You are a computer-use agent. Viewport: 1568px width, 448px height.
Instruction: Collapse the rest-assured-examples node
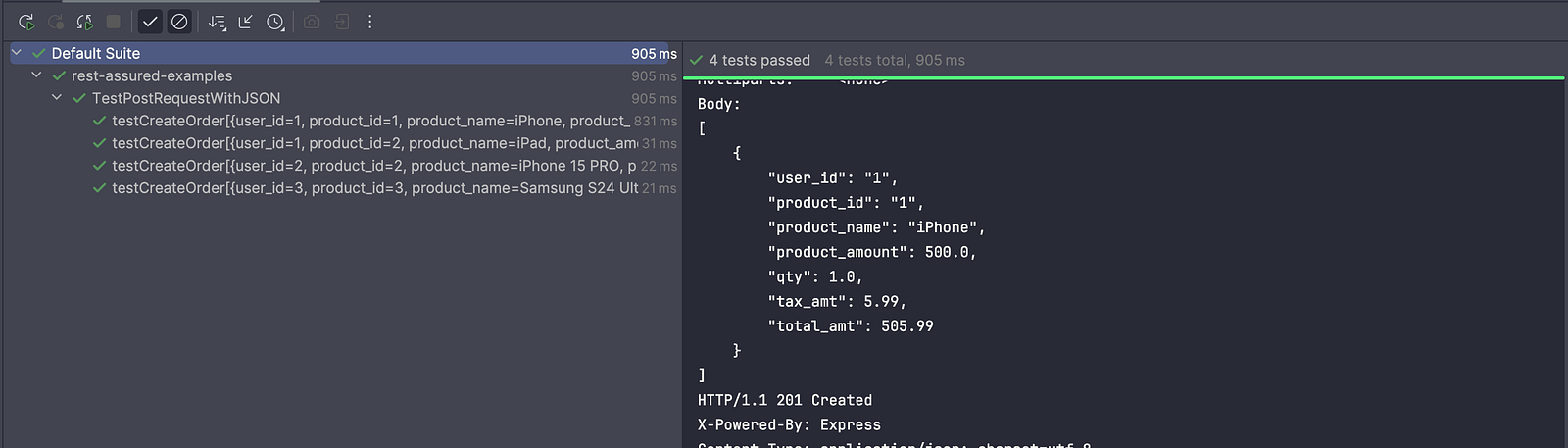coord(36,75)
